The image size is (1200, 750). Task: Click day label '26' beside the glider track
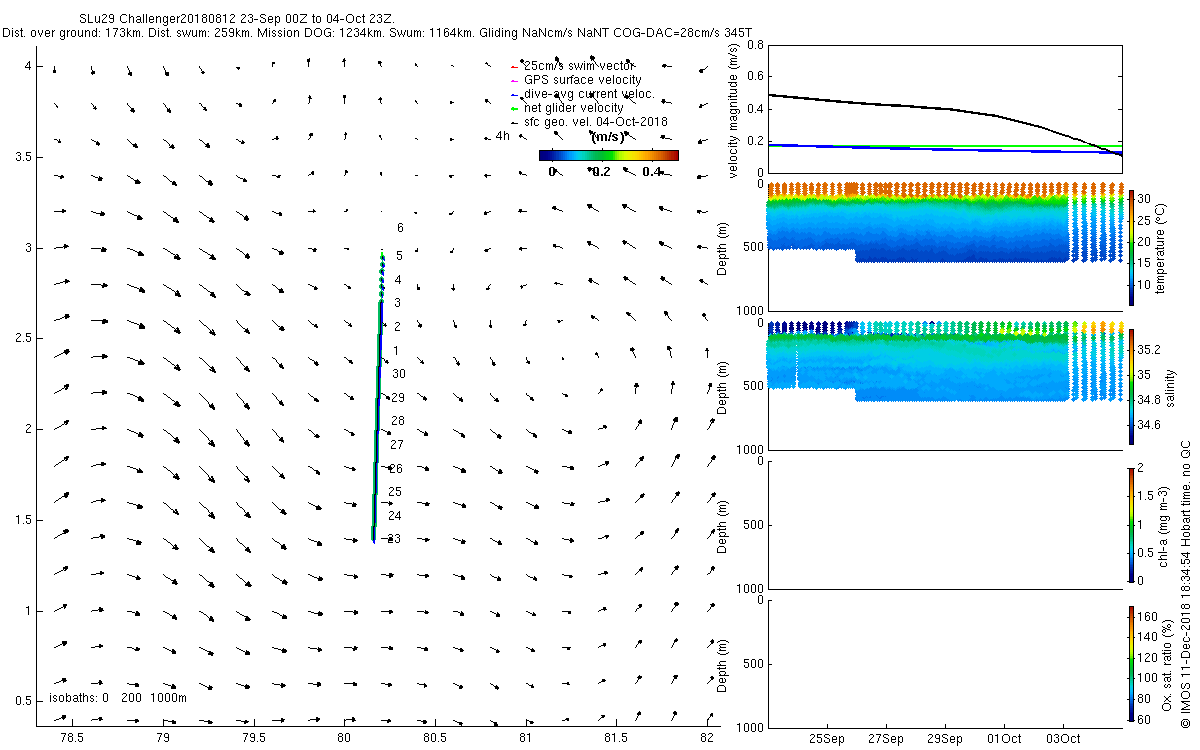(x=395, y=469)
